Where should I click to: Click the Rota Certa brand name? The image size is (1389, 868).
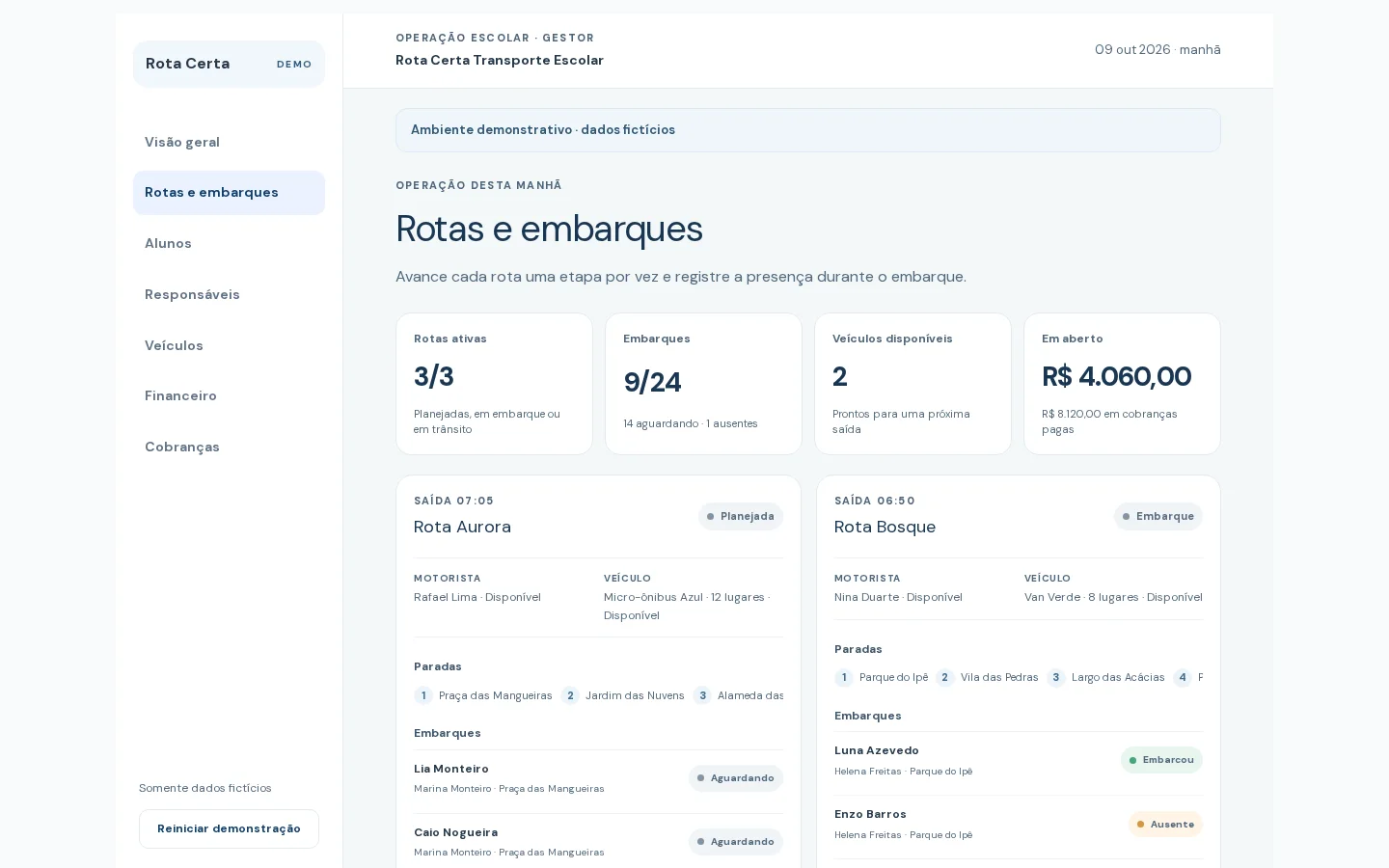188,64
